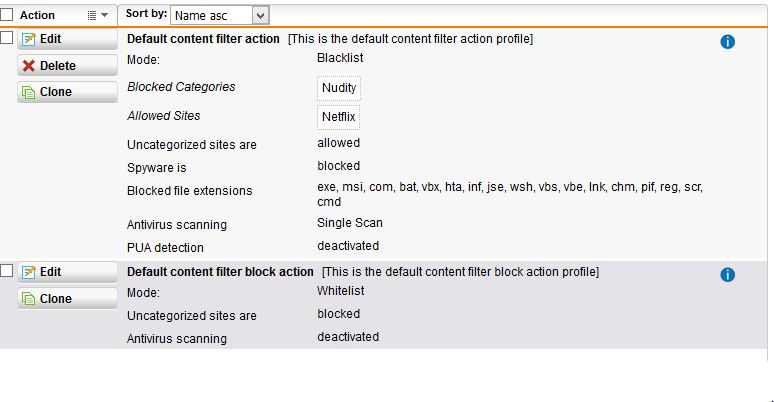Tick the select-all checkbox beside Action

[x=6, y=15]
